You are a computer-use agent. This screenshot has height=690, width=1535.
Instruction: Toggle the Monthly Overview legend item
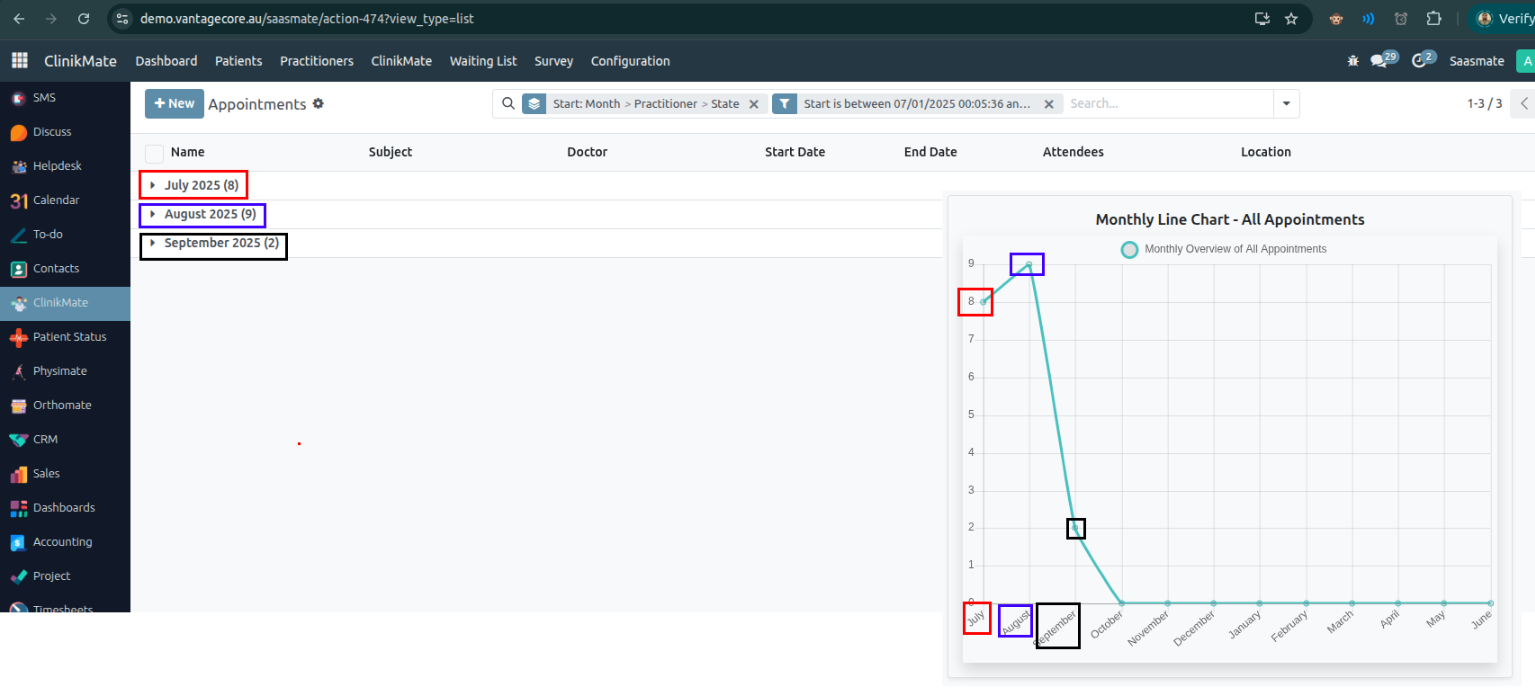click(1224, 249)
